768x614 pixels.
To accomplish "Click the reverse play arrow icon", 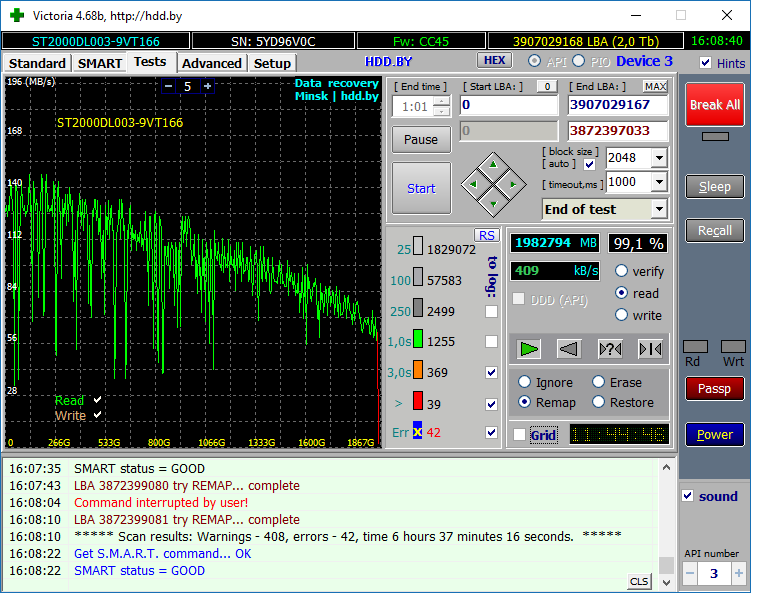I will (569, 349).
